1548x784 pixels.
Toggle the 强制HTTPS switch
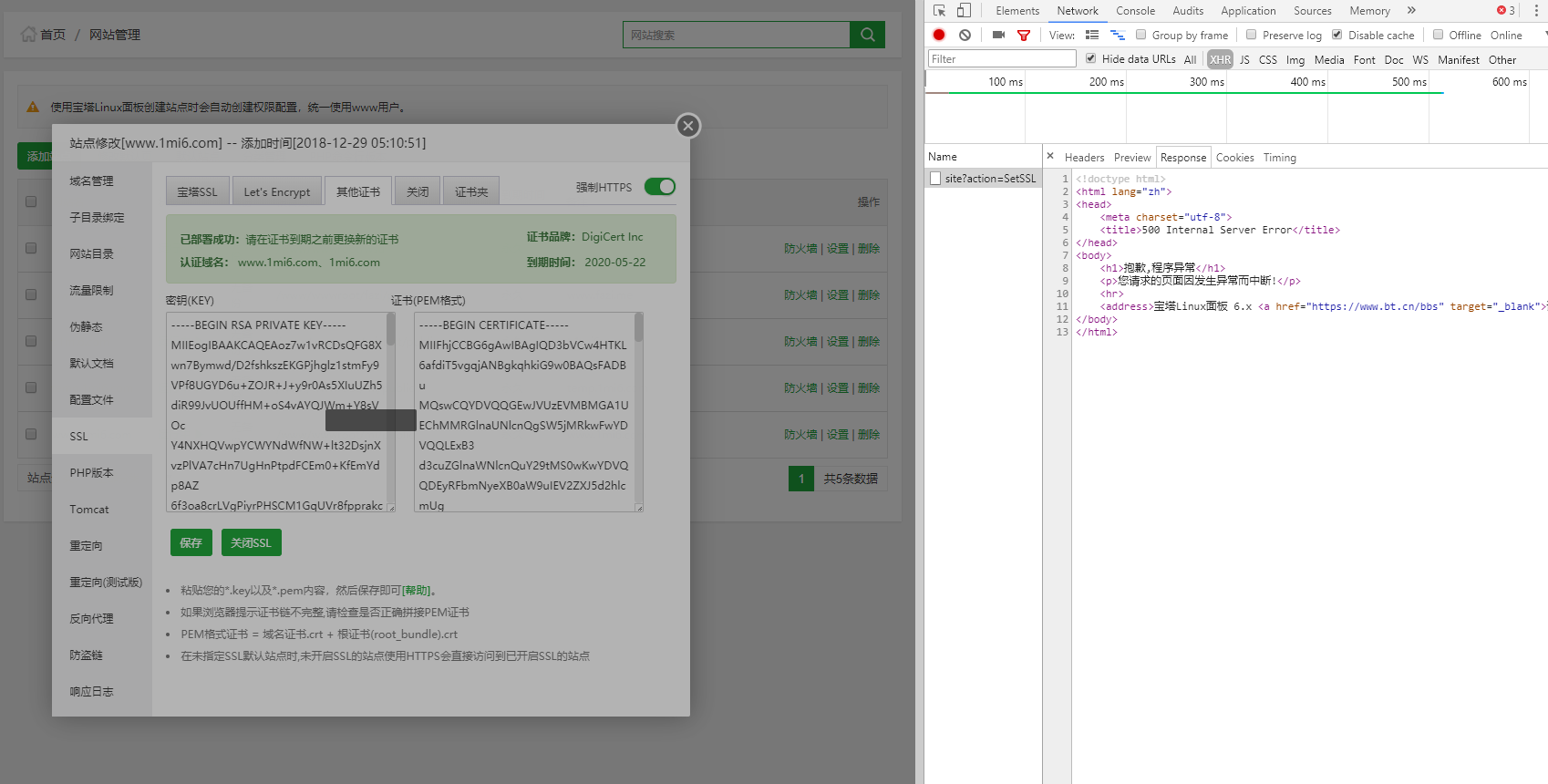[660, 186]
